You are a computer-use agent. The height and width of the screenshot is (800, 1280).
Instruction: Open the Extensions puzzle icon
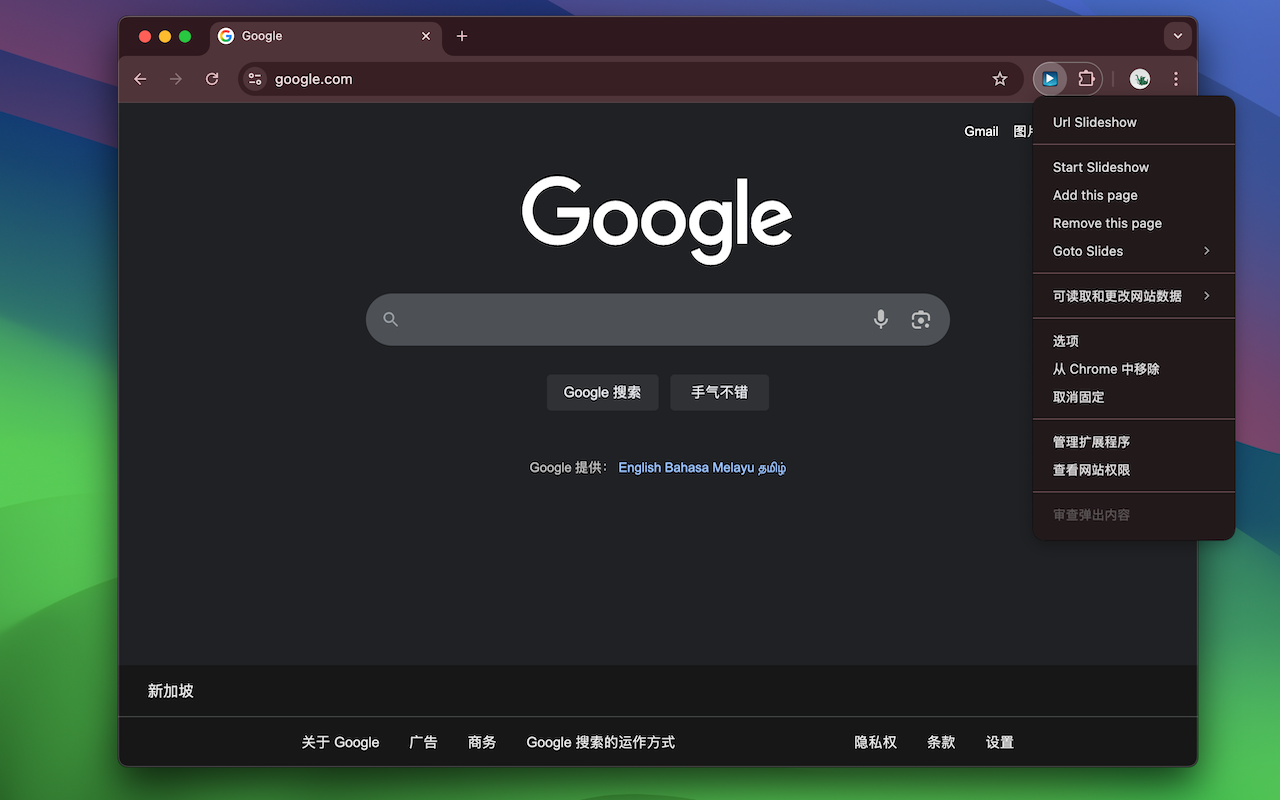pos(1086,79)
